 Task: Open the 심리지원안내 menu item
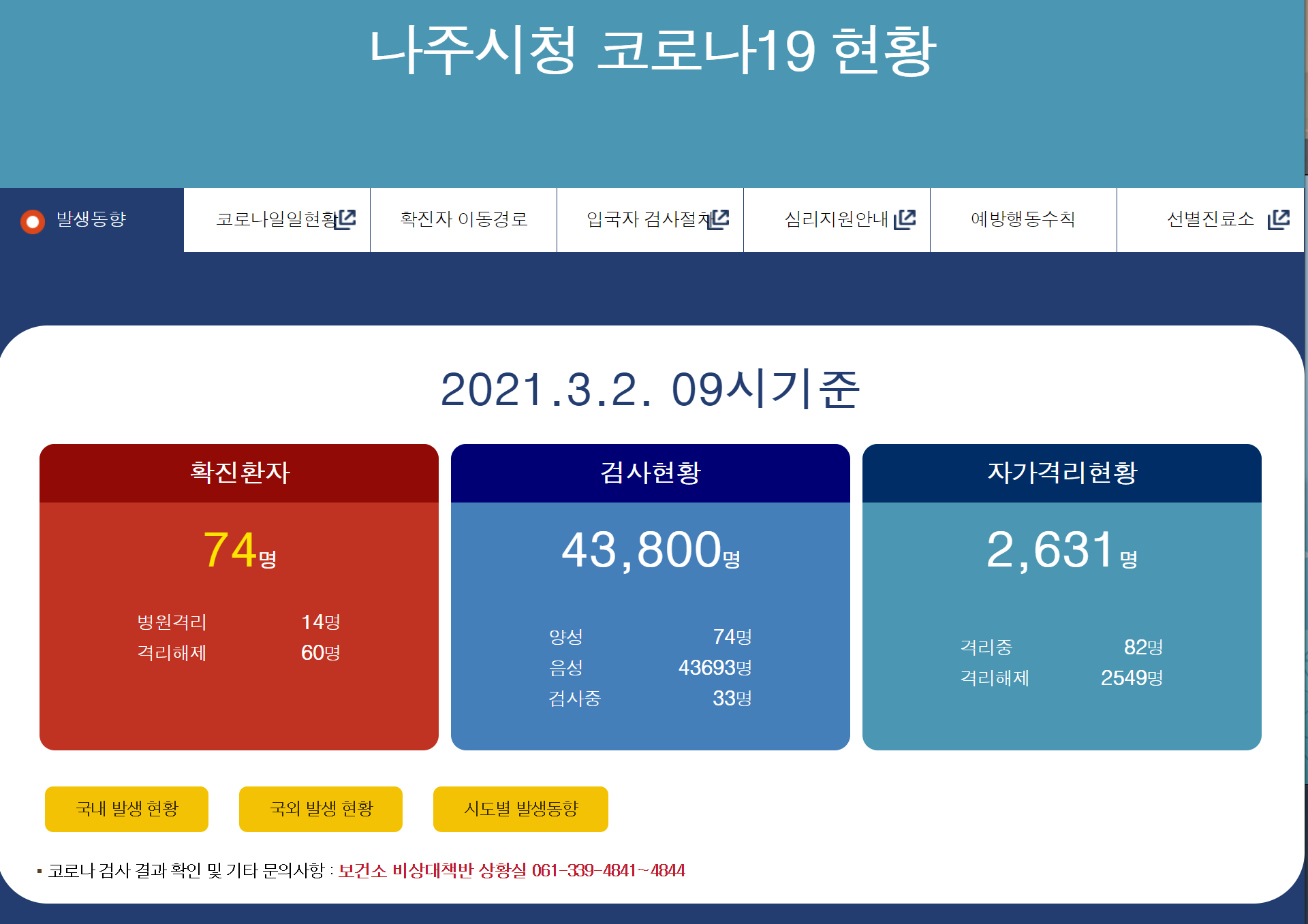tap(836, 219)
